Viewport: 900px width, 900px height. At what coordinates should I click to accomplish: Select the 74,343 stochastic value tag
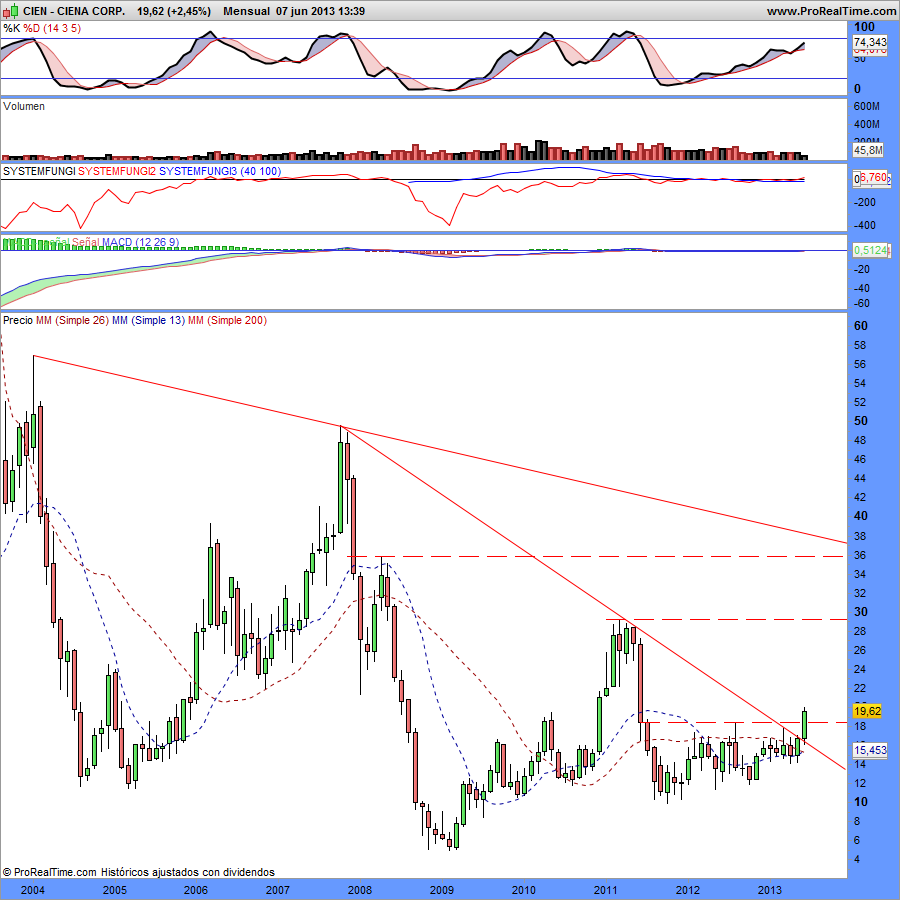(x=870, y=42)
